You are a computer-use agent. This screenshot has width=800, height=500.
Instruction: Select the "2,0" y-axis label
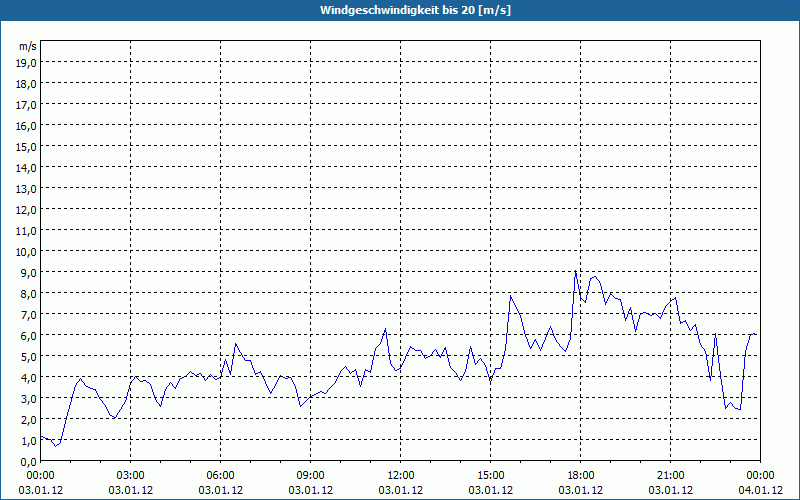(x=29, y=419)
